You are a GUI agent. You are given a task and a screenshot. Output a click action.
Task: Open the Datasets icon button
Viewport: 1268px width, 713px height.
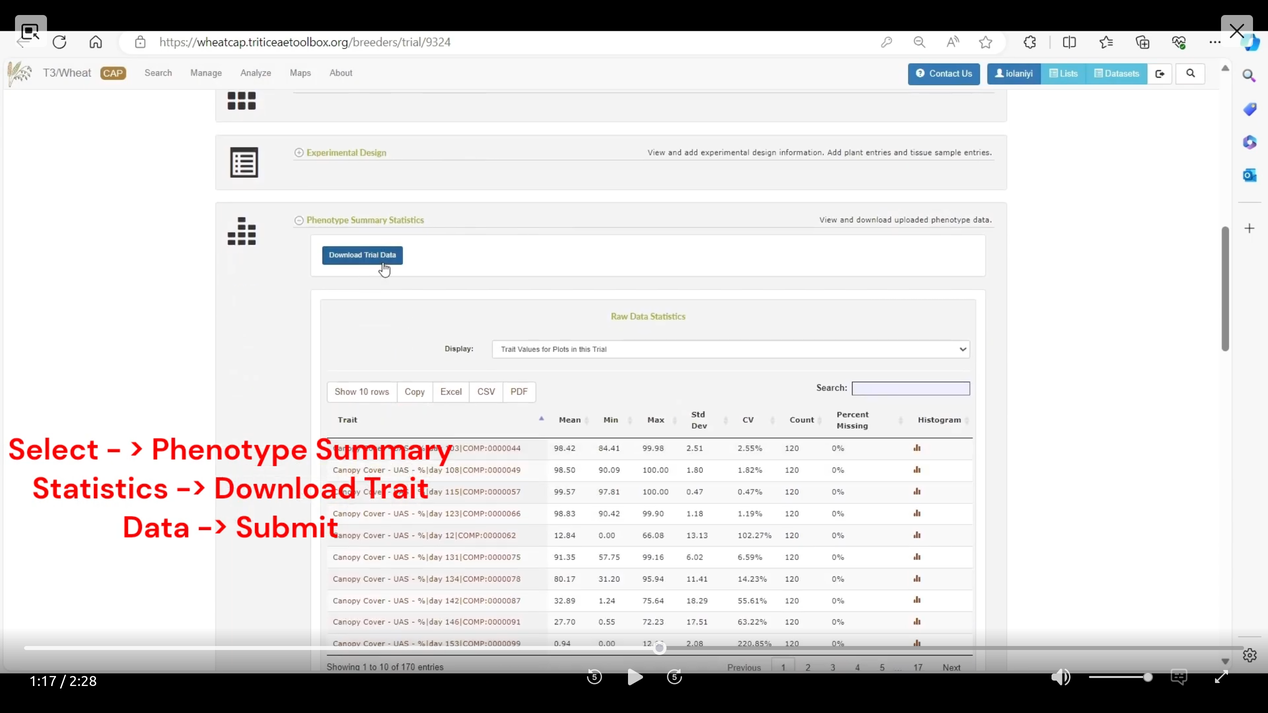point(1117,73)
